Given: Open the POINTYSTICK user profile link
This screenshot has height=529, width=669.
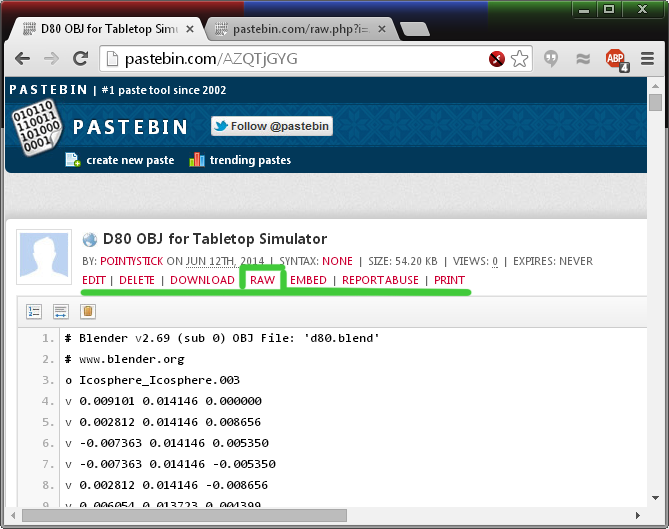Looking at the screenshot, I should [131, 261].
